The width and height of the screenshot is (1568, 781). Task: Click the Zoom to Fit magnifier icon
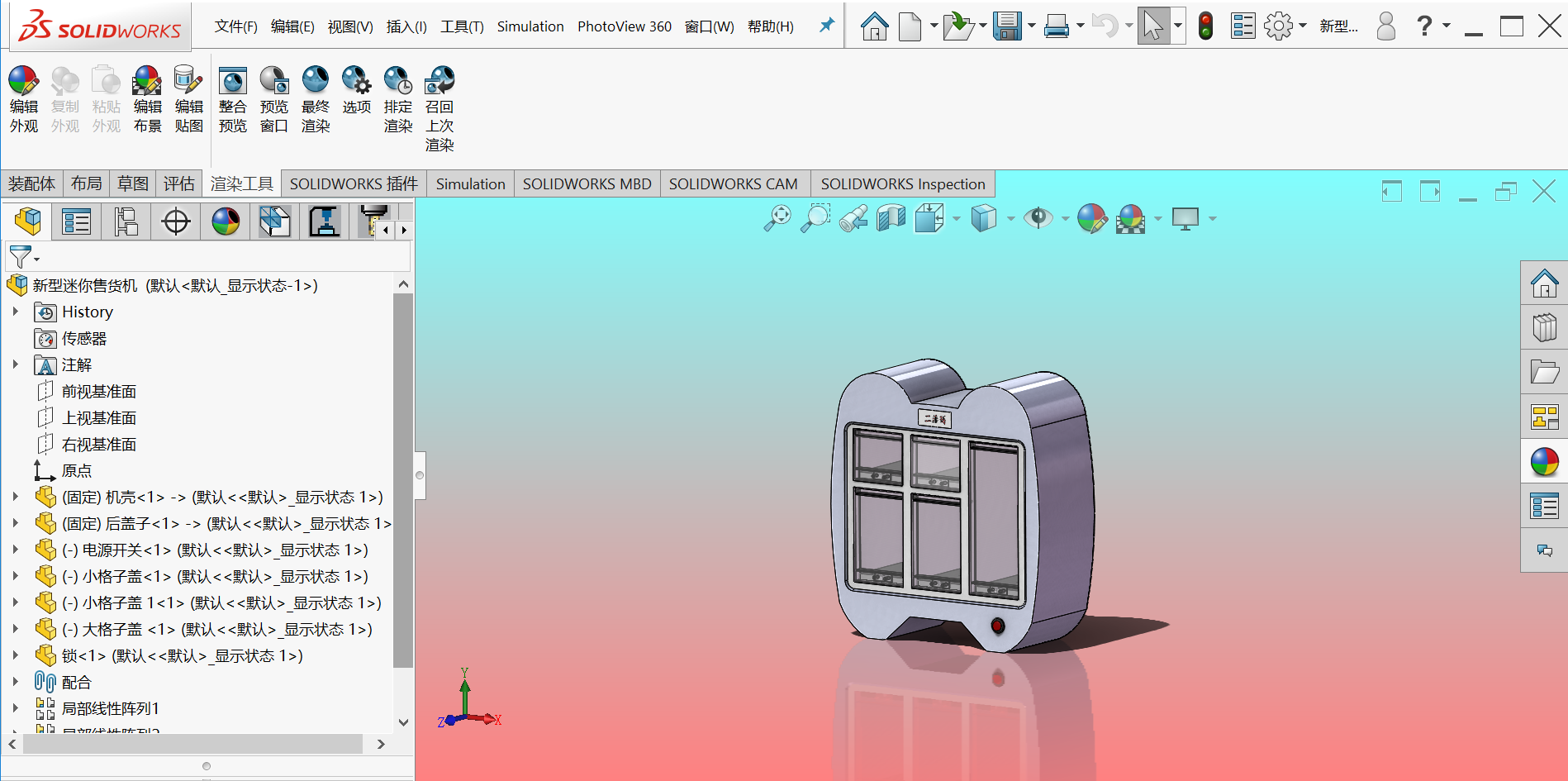pyautogui.click(x=777, y=218)
